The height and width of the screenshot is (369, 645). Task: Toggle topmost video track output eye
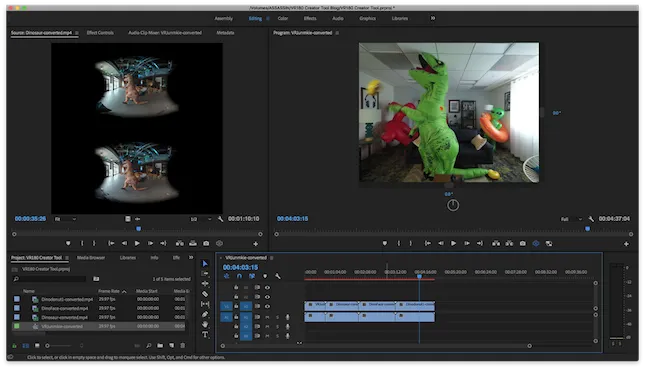point(267,288)
